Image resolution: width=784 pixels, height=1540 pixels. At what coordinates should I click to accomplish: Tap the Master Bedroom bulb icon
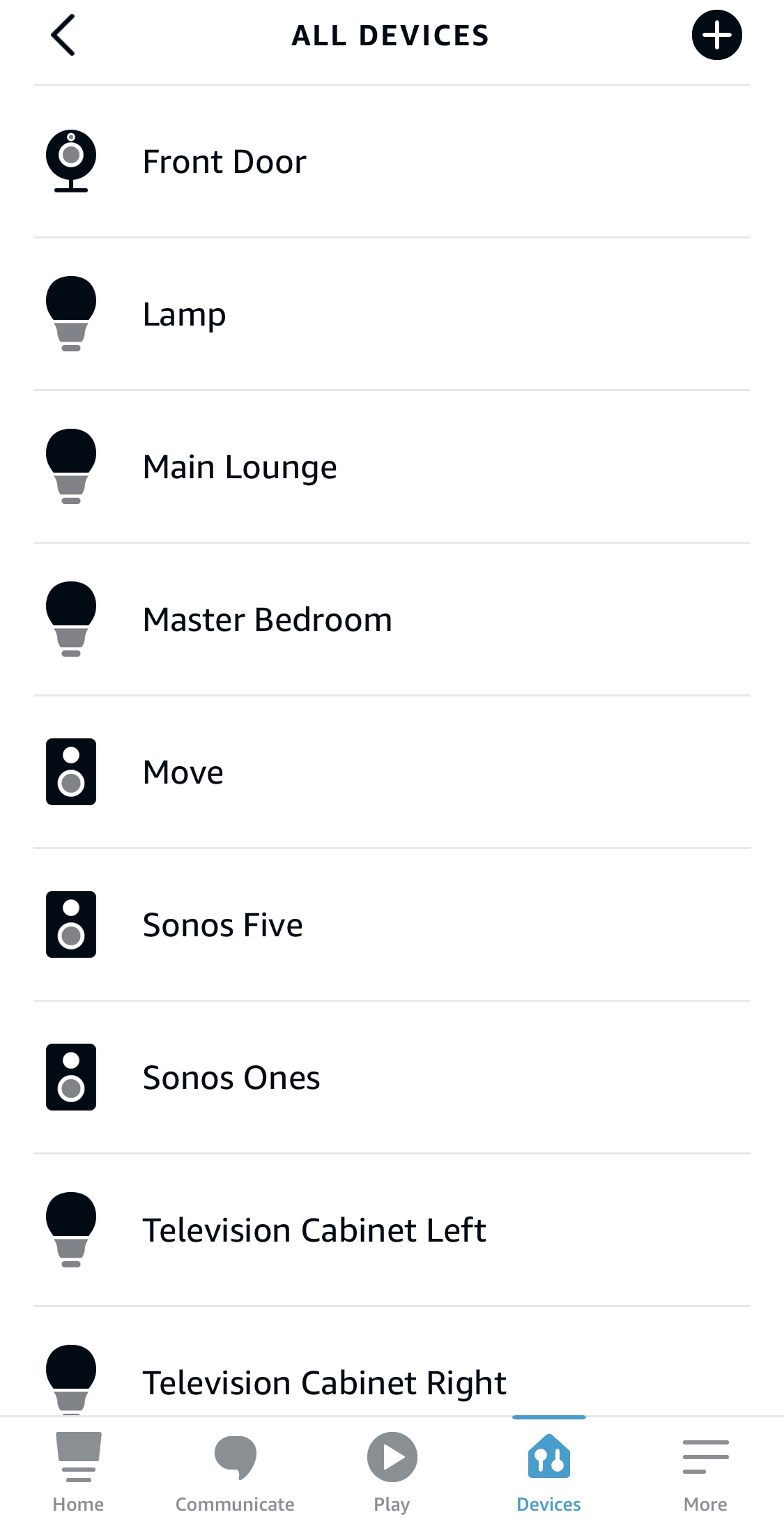(71, 619)
